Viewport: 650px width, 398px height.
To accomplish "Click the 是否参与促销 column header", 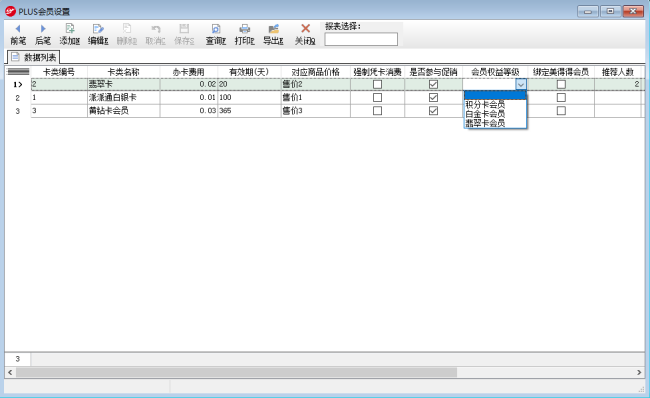I will click(433, 72).
